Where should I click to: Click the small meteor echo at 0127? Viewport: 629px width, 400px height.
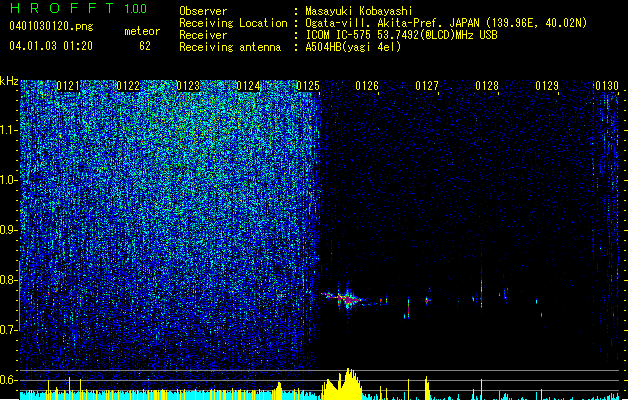coord(428,300)
